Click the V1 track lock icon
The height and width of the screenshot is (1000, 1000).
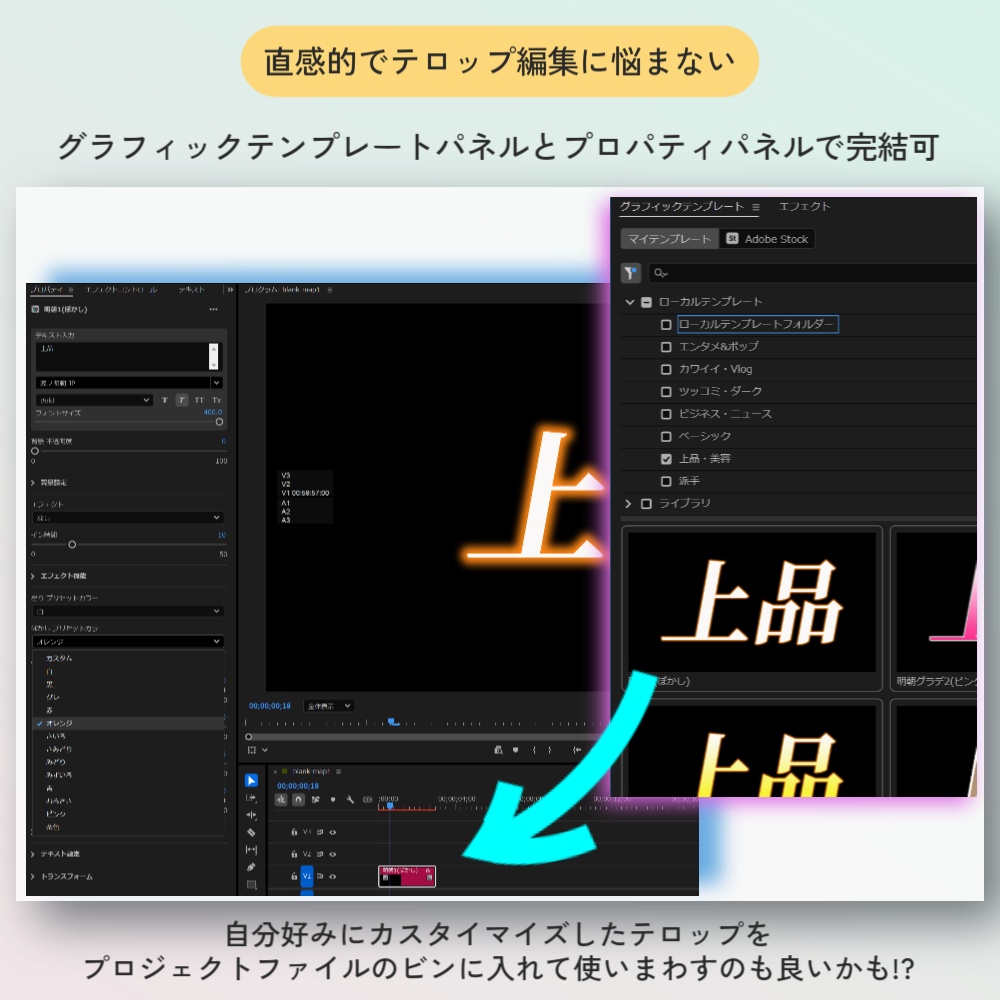[x=294, y=876]
